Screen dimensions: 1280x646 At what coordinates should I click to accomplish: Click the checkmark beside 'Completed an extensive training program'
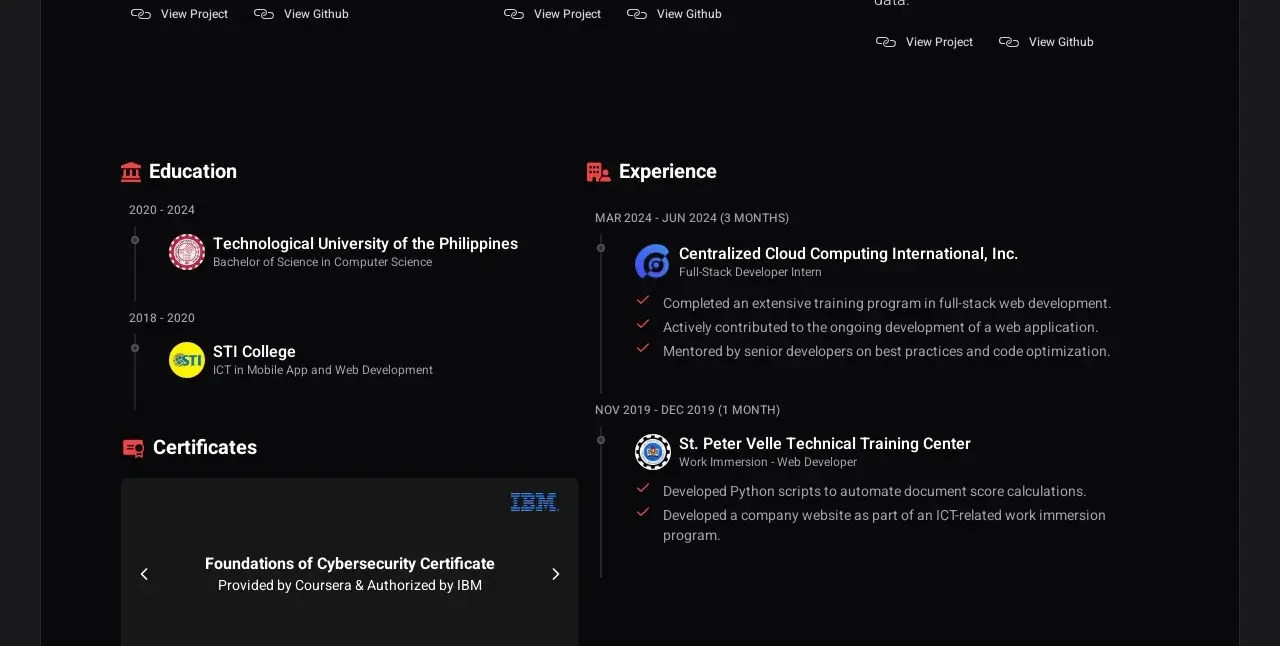pyautogui.click(x=643, y=300)
